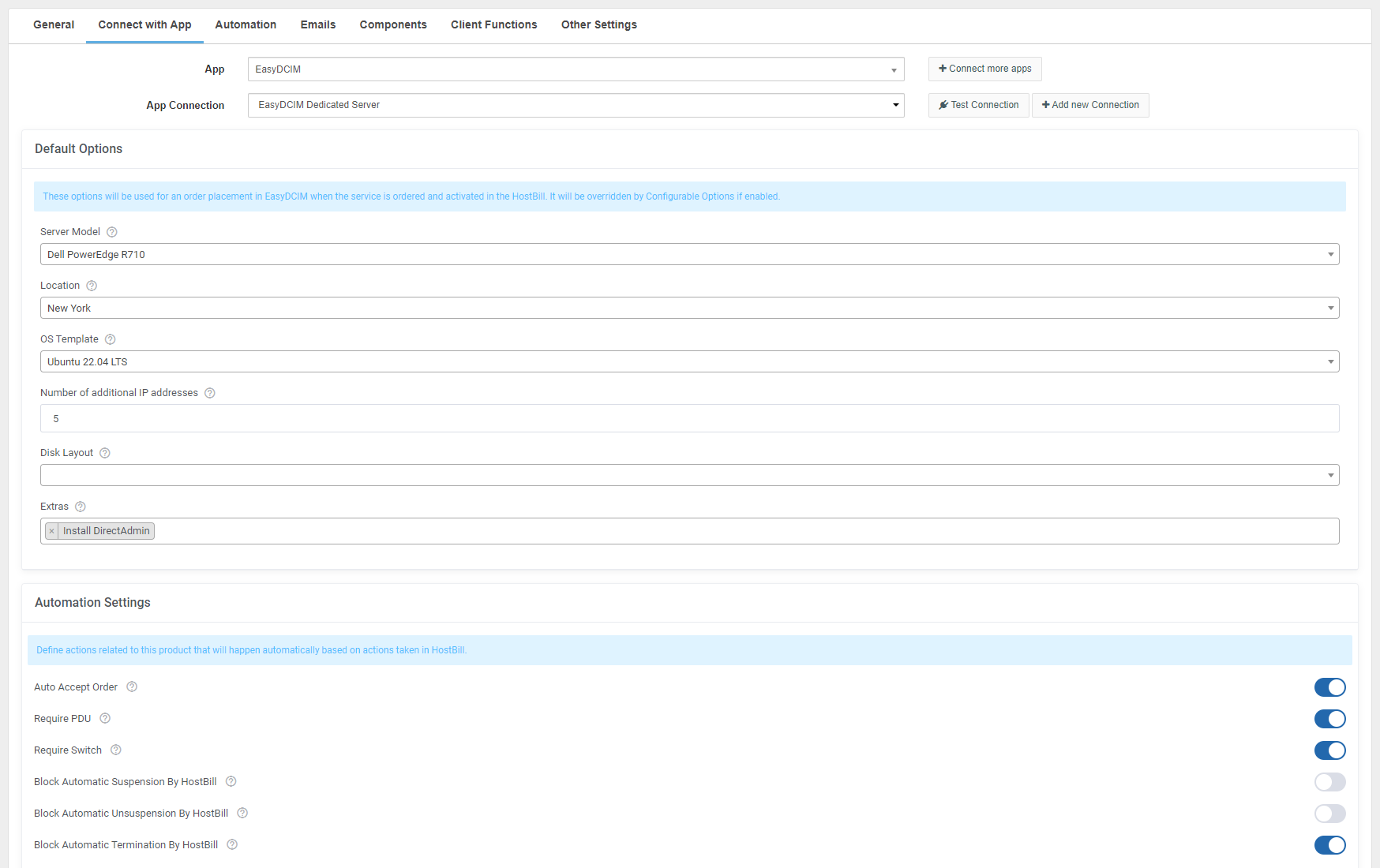Image resolution: width=1380 pixels, height=868 pixels.
Task: Disable the Require Switch toggle
Action: 1329,750
